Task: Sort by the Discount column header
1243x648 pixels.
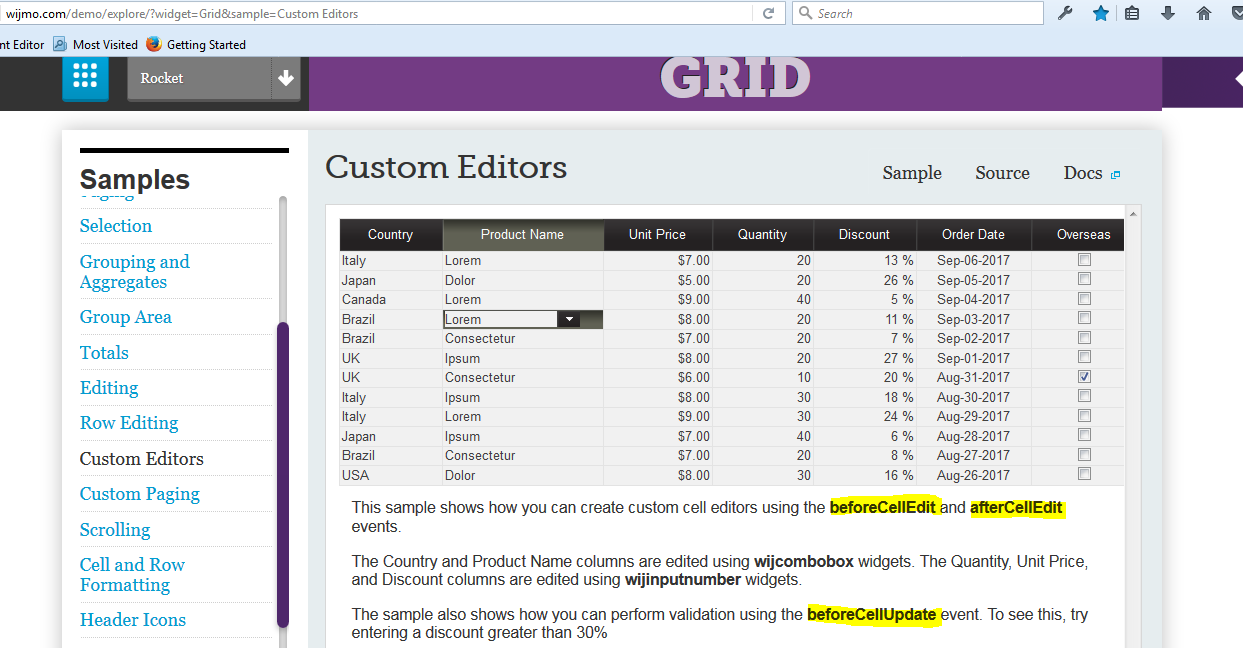Action: [864, 234]
